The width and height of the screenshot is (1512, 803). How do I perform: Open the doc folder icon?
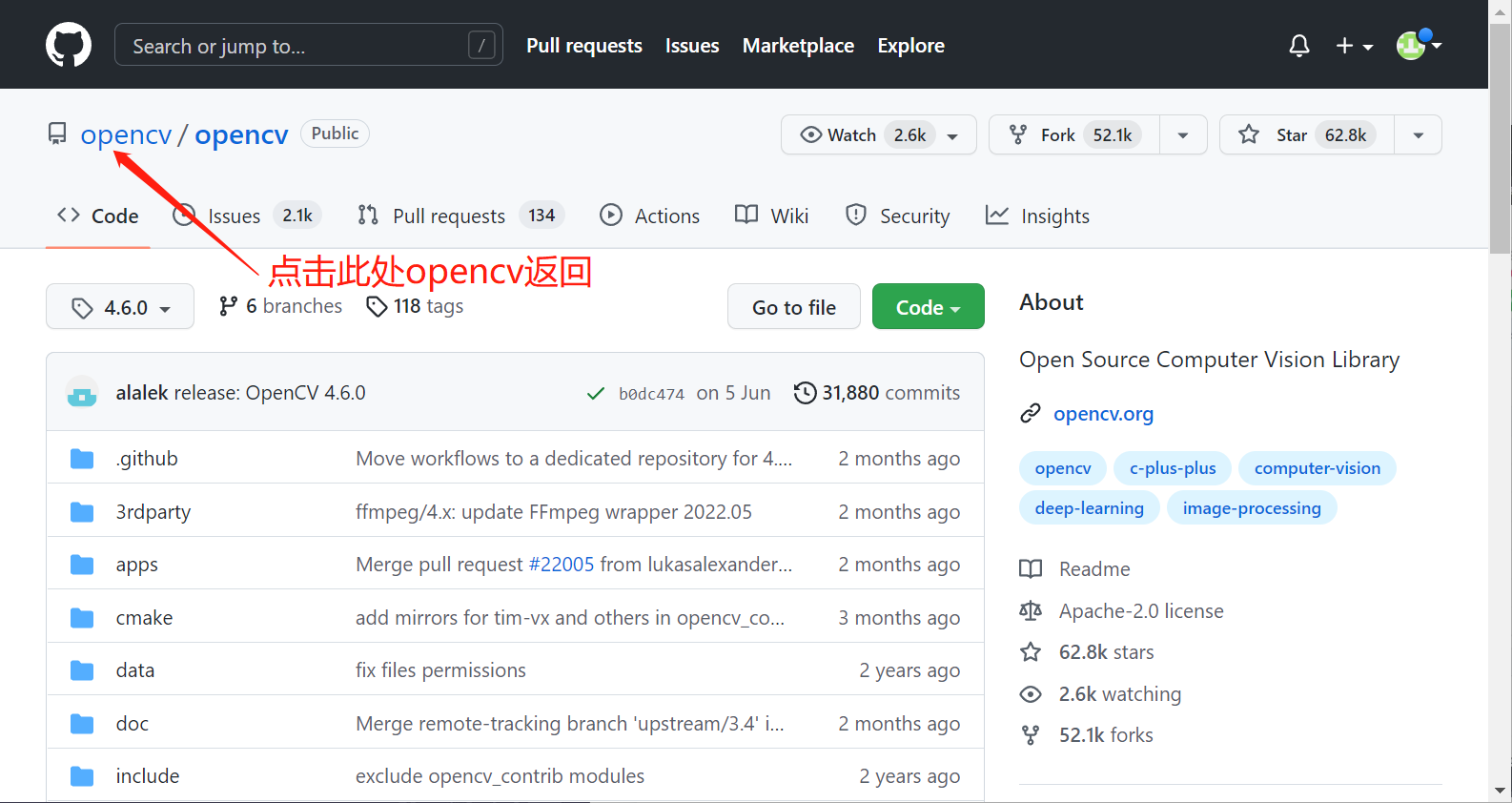(x=82, y=724)
